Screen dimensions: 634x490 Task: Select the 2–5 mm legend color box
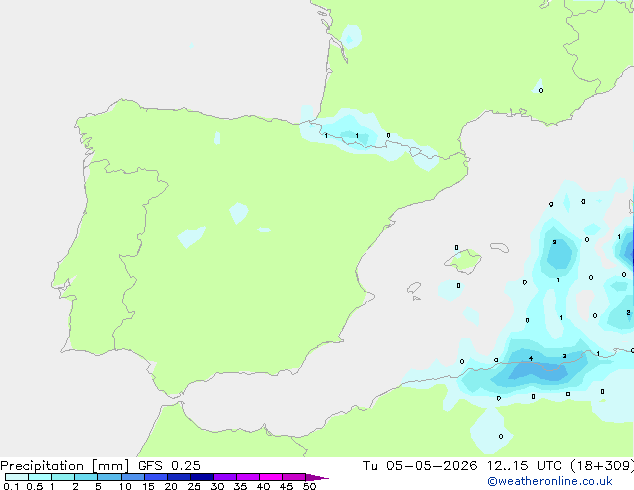point(86,477)
